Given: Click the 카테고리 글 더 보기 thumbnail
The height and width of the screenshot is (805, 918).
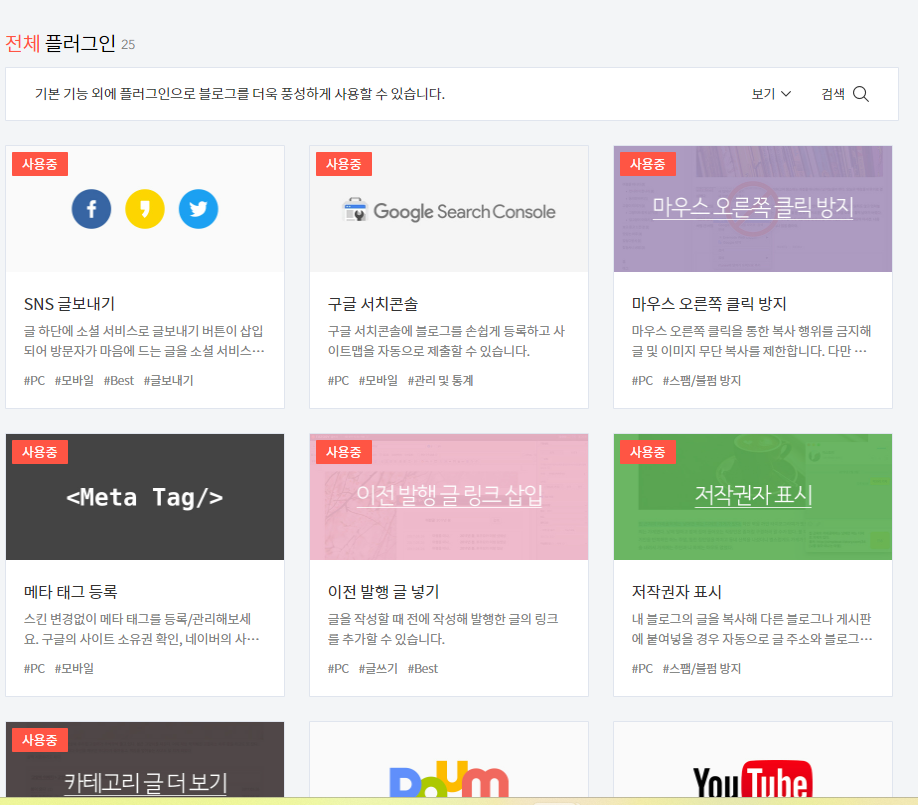Looking at the screenshot, I should pyautogui.click(x=145, y=760).
